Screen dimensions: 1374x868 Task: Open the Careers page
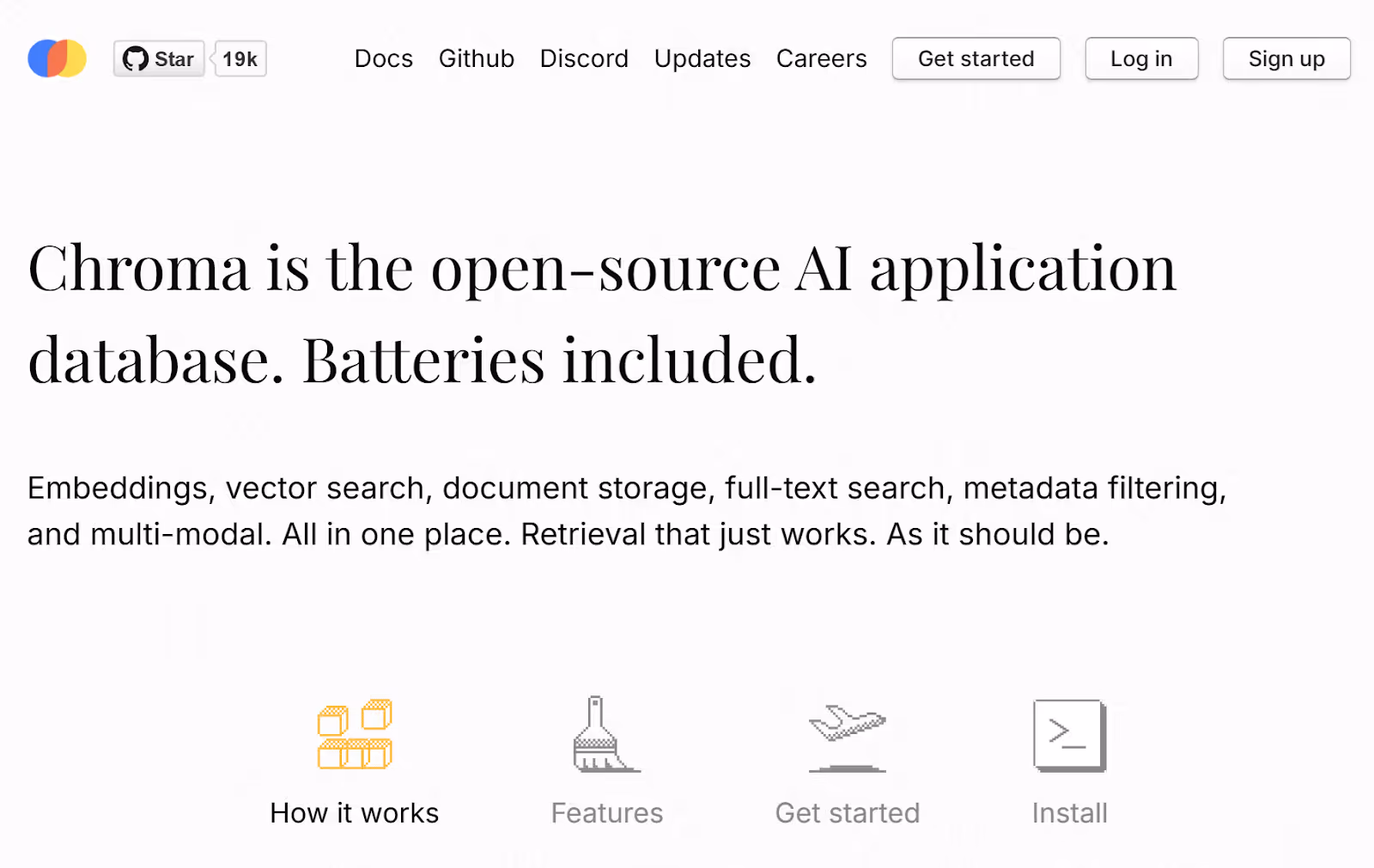click(822, 58)
